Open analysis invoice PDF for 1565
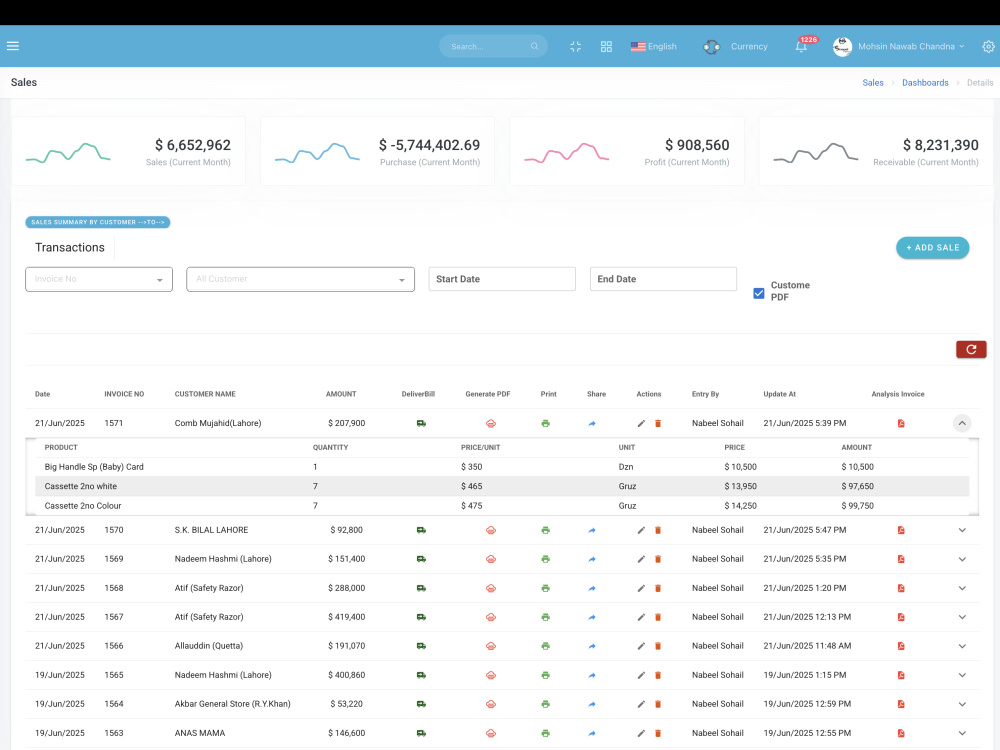Image resolution: width=1000 pixels, height=750 pixels. (901, 675)
